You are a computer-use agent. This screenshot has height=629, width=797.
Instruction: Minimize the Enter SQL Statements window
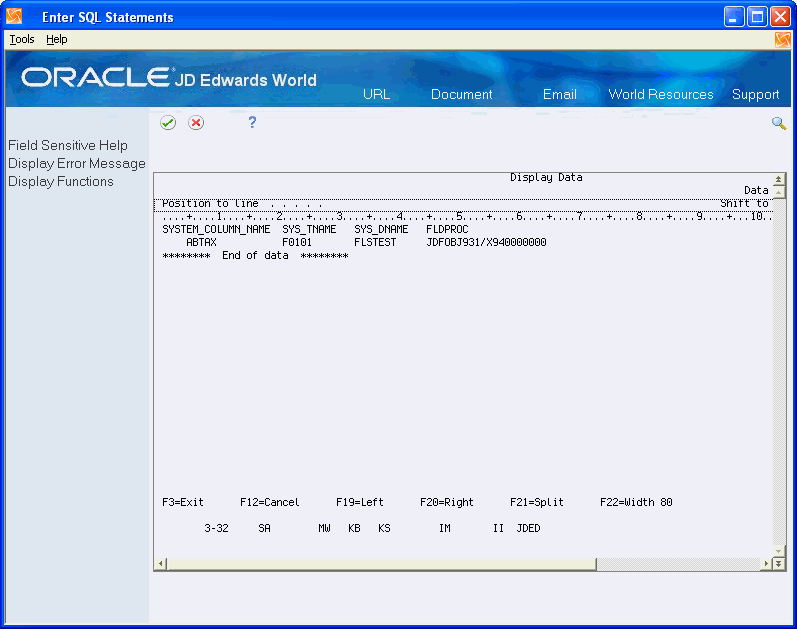pyautogui.click(x=733, y=17)
